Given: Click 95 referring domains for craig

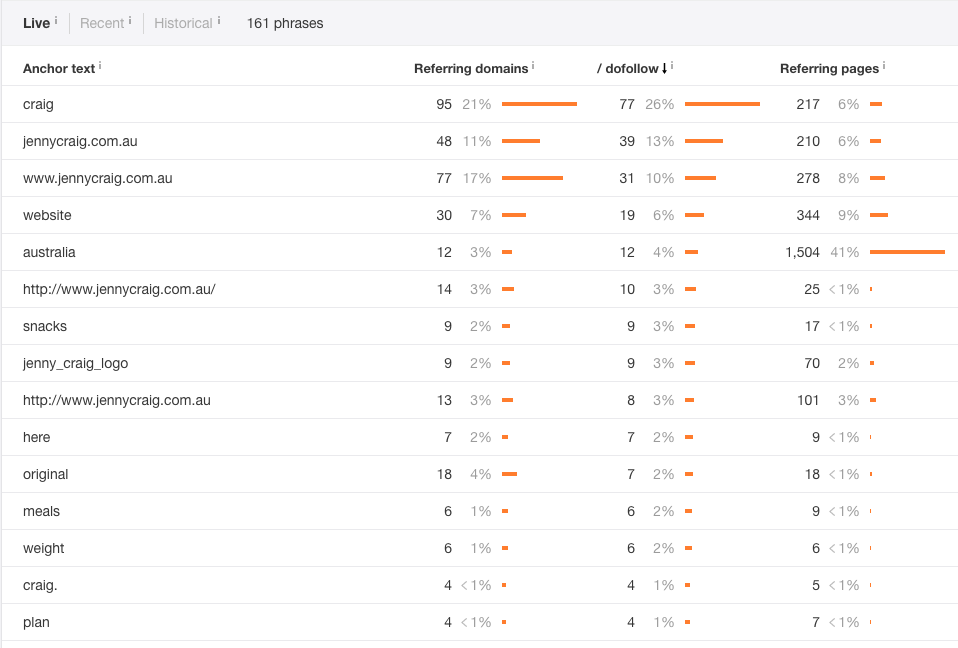Looking at the screenshot, I should (x=444, y=104).
